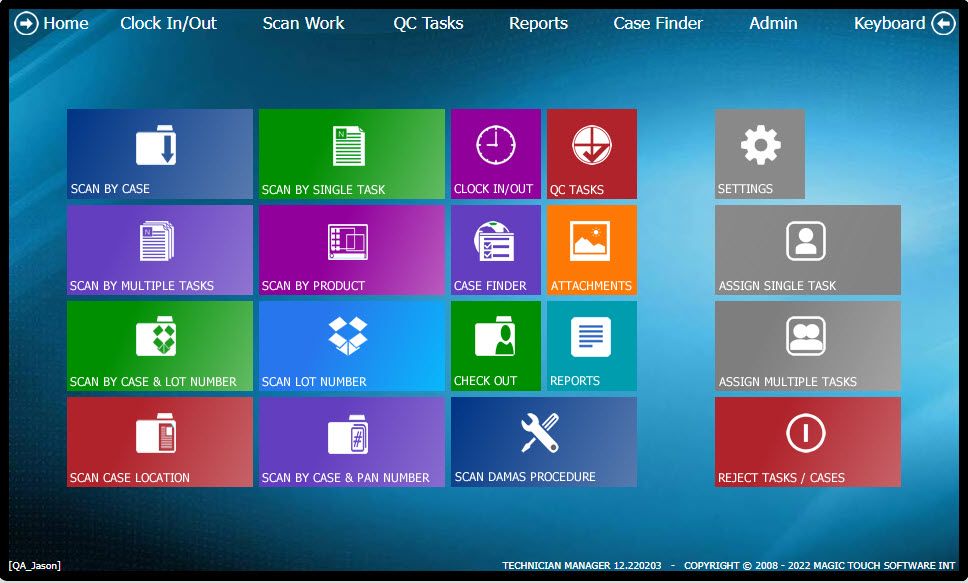Image resolution: width=968 pixels, height=583 pixels.
Task: Launch the Scan Damas Procedure tile
Action: point(543,442)
